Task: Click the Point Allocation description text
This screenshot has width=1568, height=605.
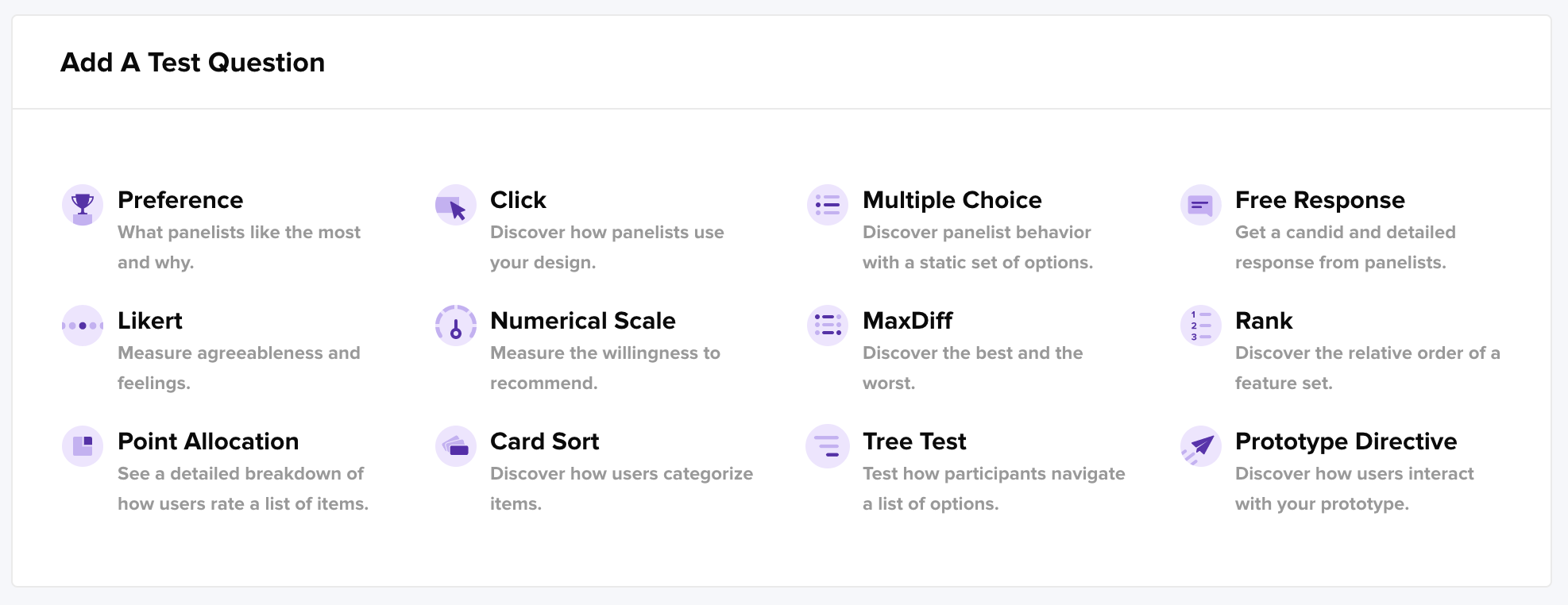Action: (x=242, y=488)
